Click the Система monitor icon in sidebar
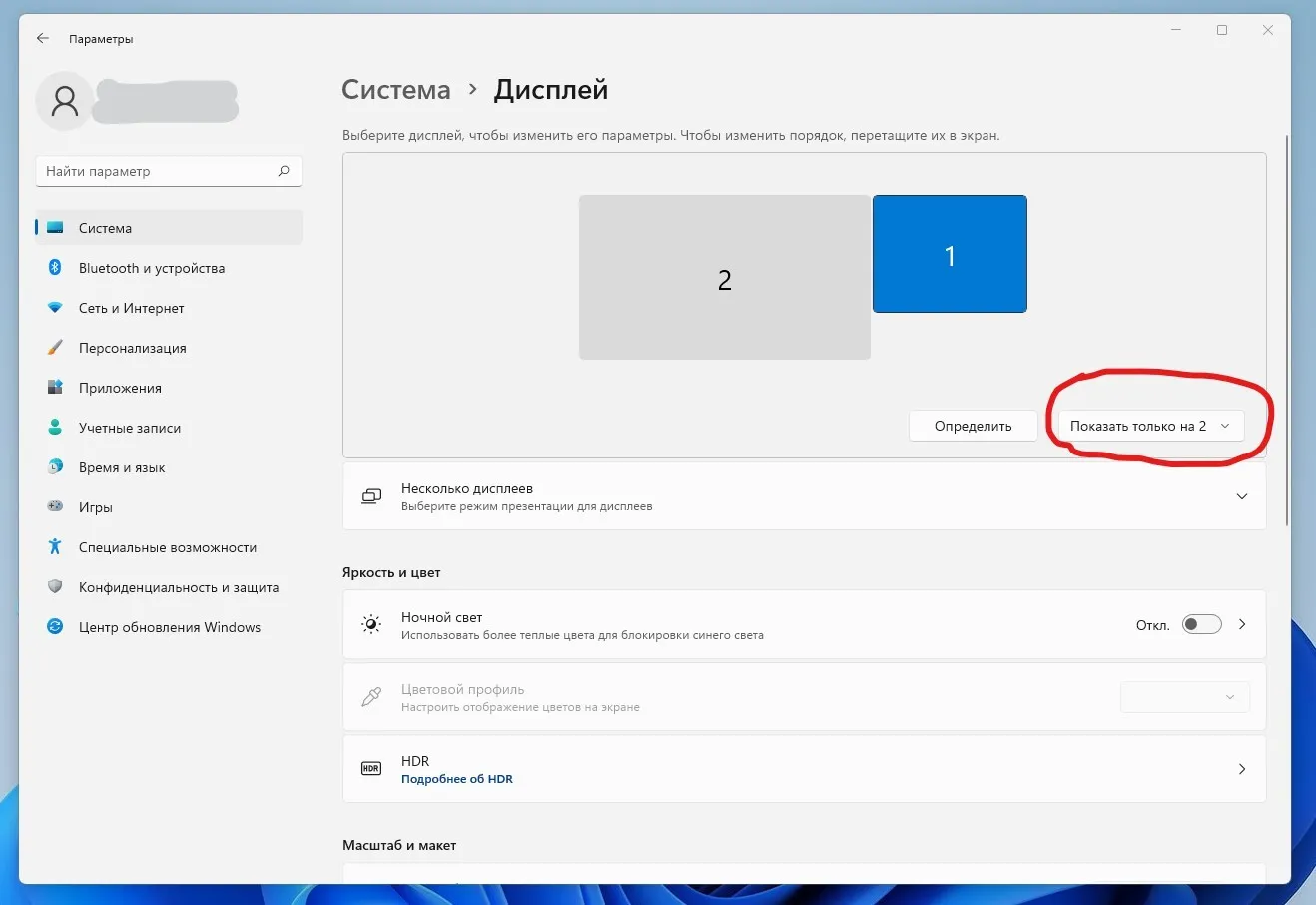The width and height of the screenshot is (1316, 905). pyautogui.click(x=55, y=228)
